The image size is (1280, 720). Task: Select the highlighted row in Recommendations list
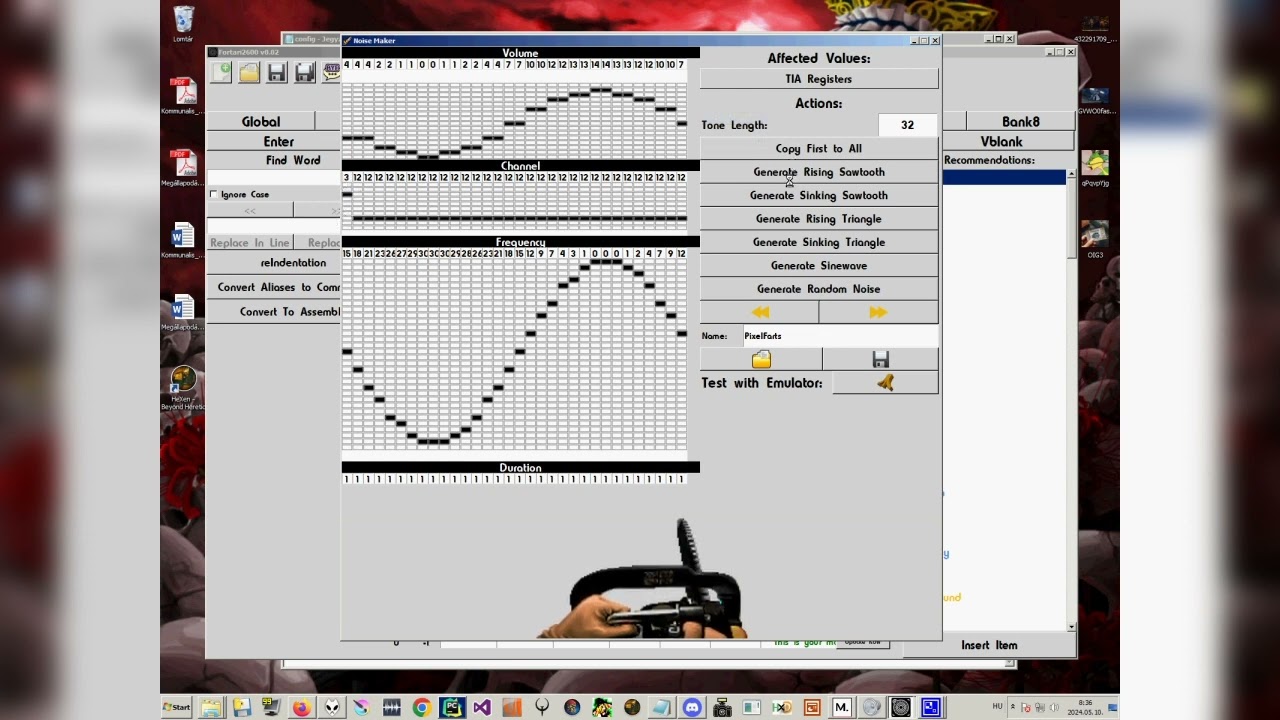pos(1004,177)
